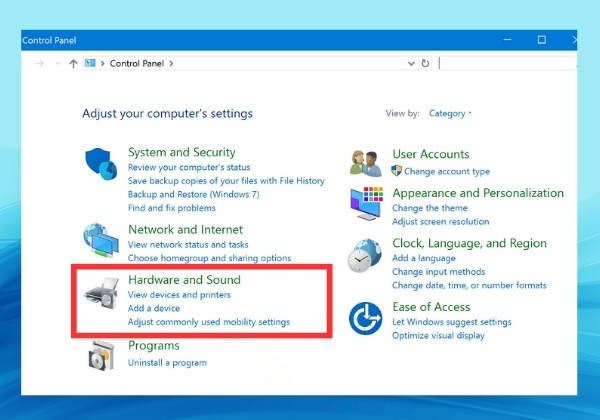Click Add a device link

[154, 308]
